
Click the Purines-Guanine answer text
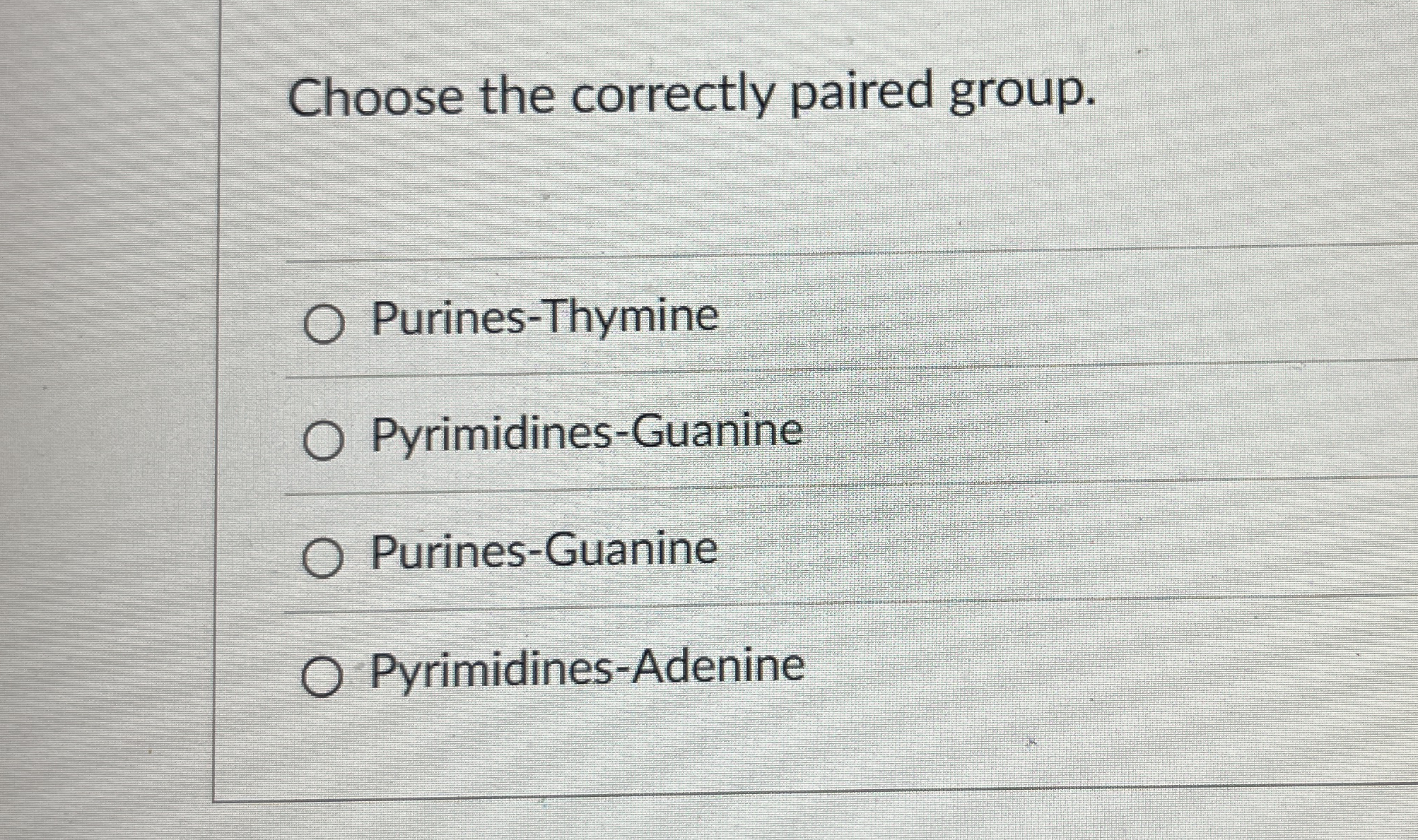(x=544, y=550)
